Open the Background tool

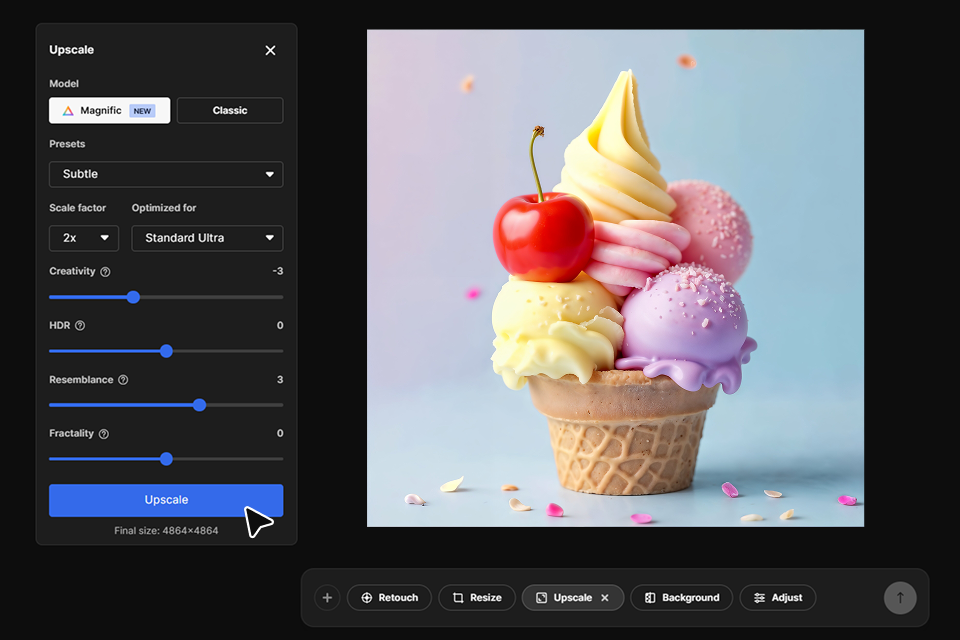[x=681, y=598]
